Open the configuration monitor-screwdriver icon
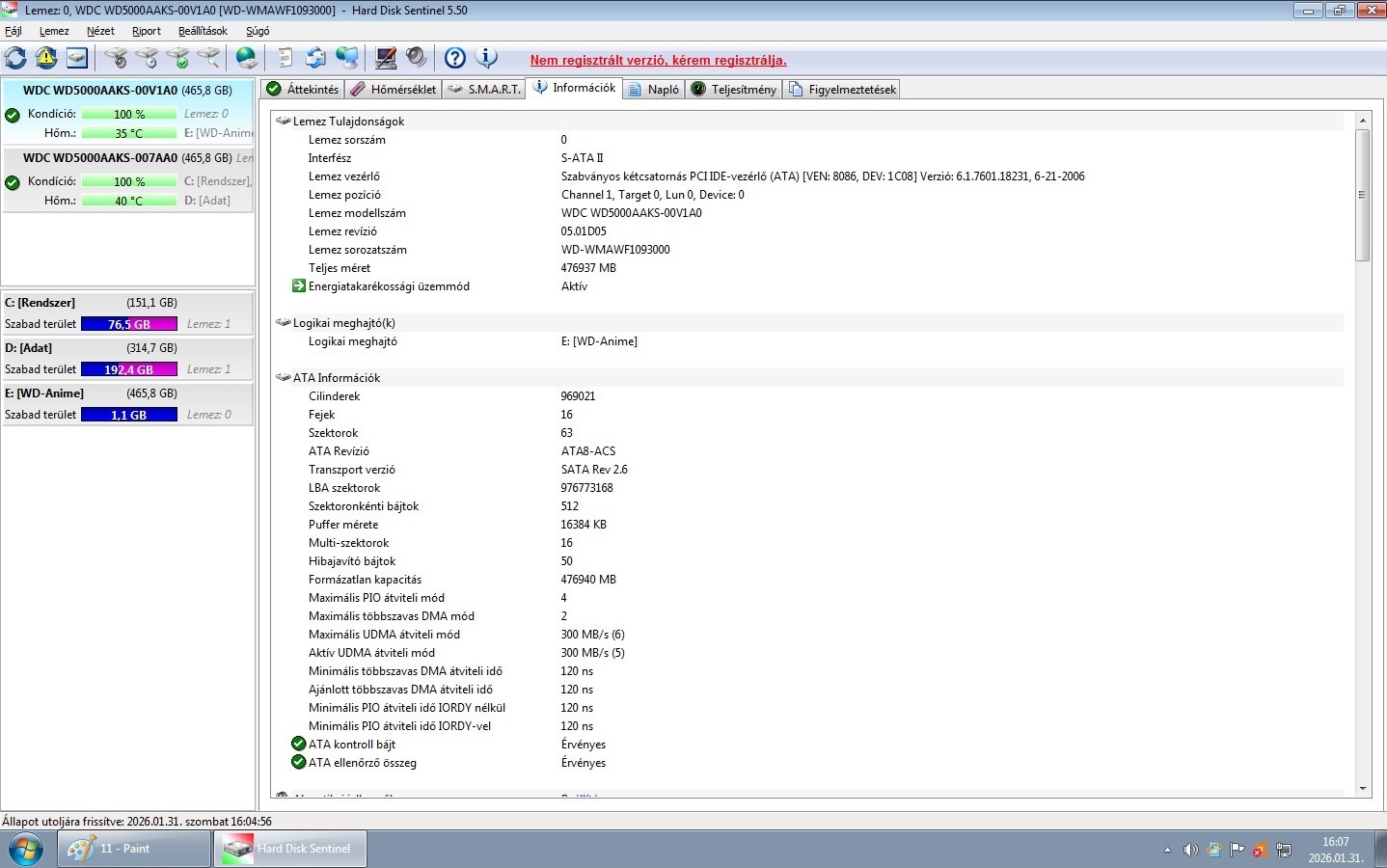Screen dimensions: 1387x868 385,58
